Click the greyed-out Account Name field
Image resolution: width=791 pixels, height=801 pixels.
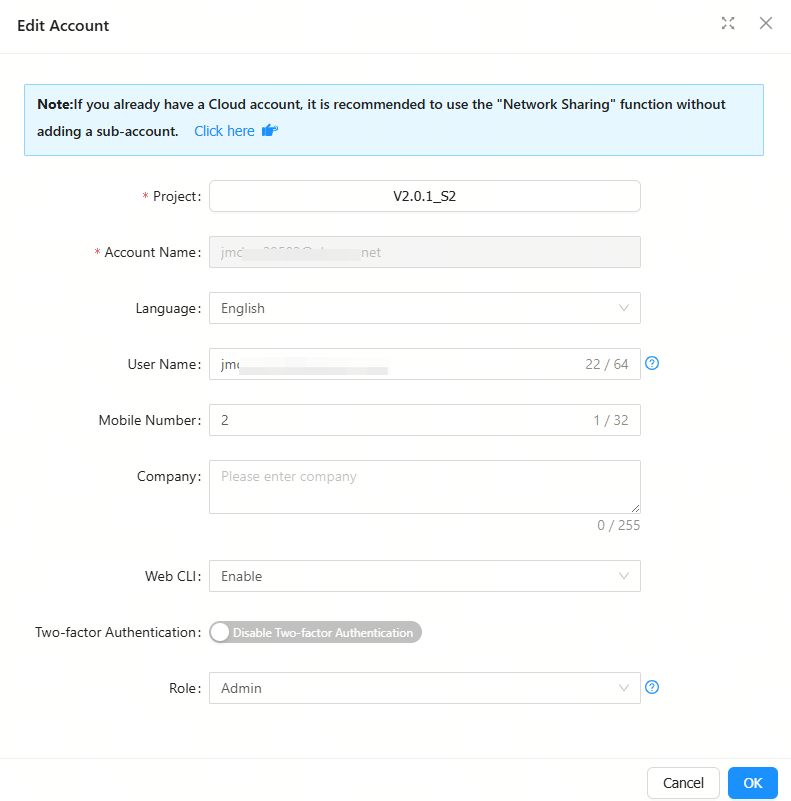pos(424,252)
